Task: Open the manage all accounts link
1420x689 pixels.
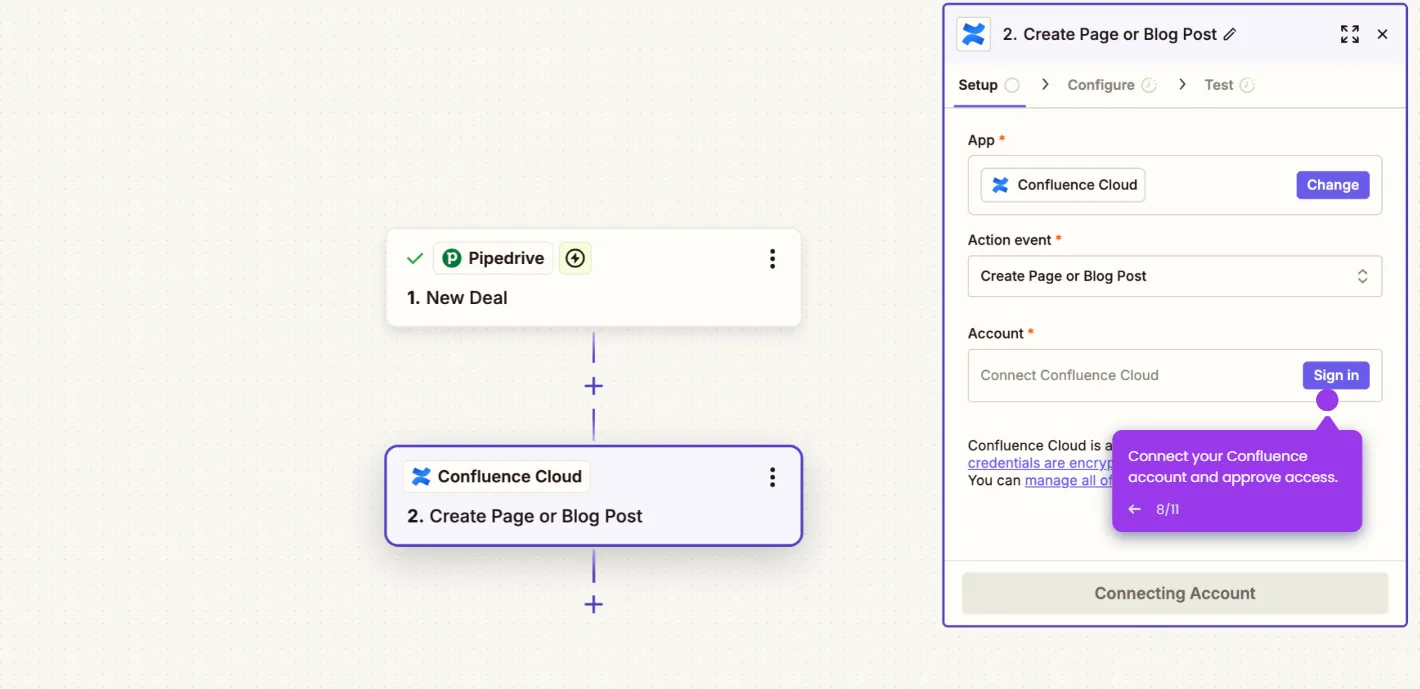Action: (x=1068, y=480)
